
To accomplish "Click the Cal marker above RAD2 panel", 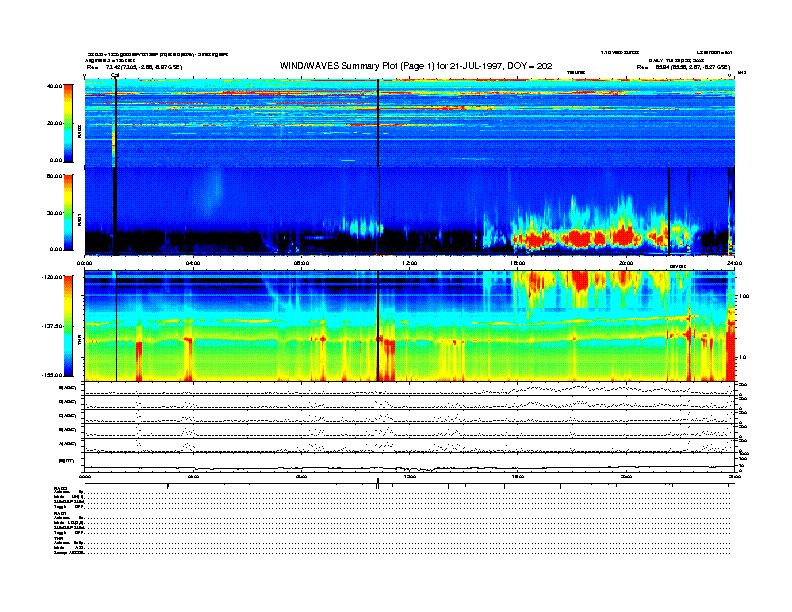I will pos(115,75).
